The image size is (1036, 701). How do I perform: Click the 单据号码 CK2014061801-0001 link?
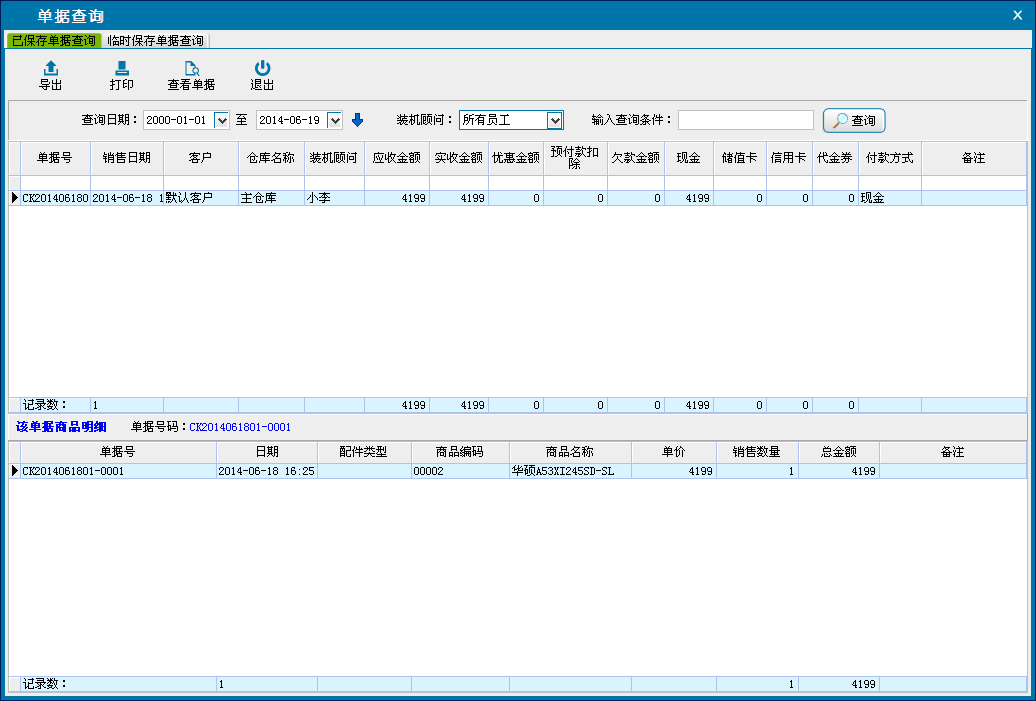(x=240, y=427)
